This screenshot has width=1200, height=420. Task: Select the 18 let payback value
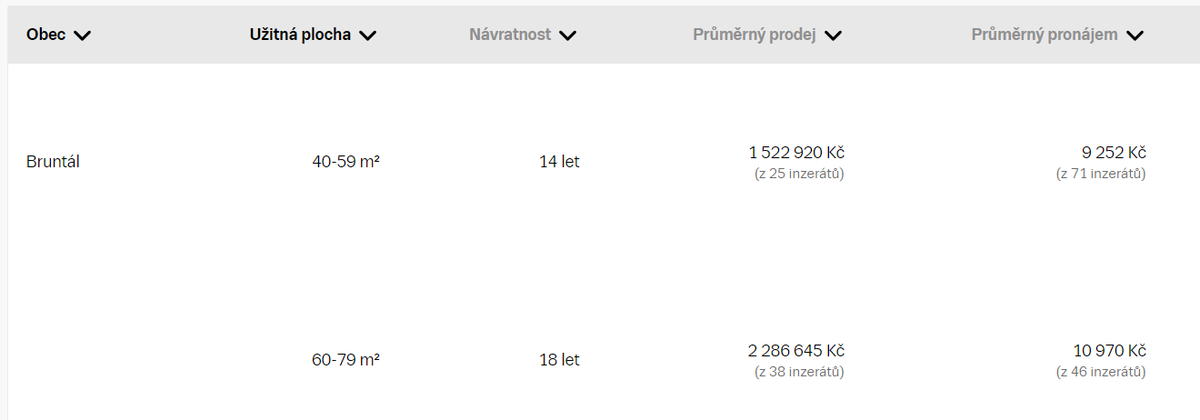click(x=559, y=359)
